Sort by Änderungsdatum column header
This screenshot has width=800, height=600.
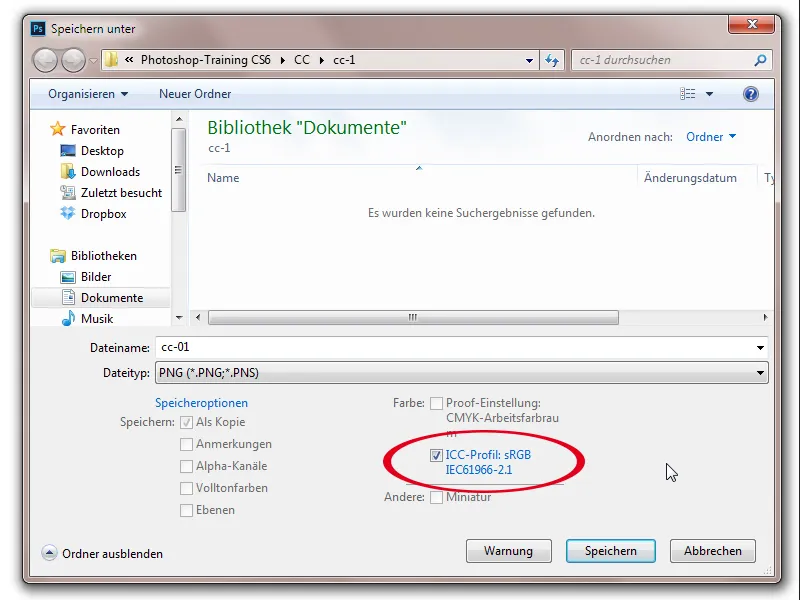click(690, 178)
